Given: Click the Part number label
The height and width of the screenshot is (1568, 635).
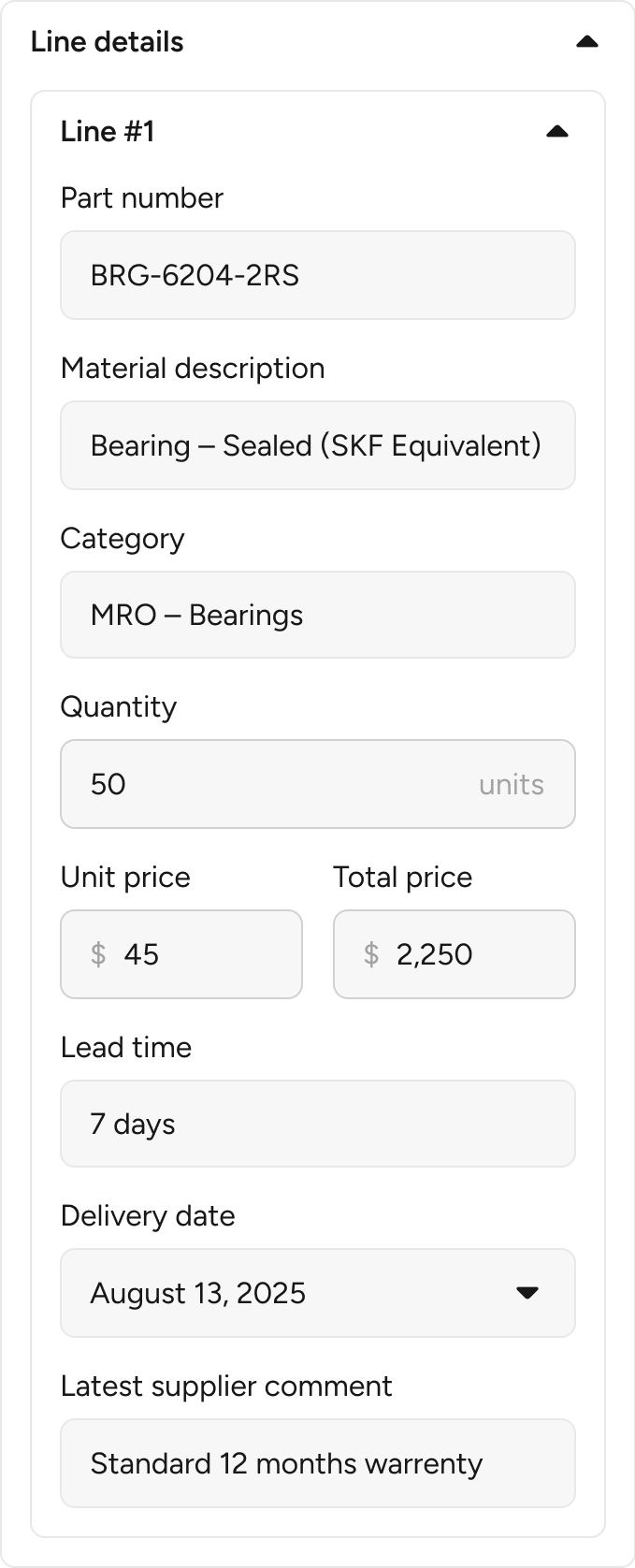Looking at the screenshot, I should (141, 198).
